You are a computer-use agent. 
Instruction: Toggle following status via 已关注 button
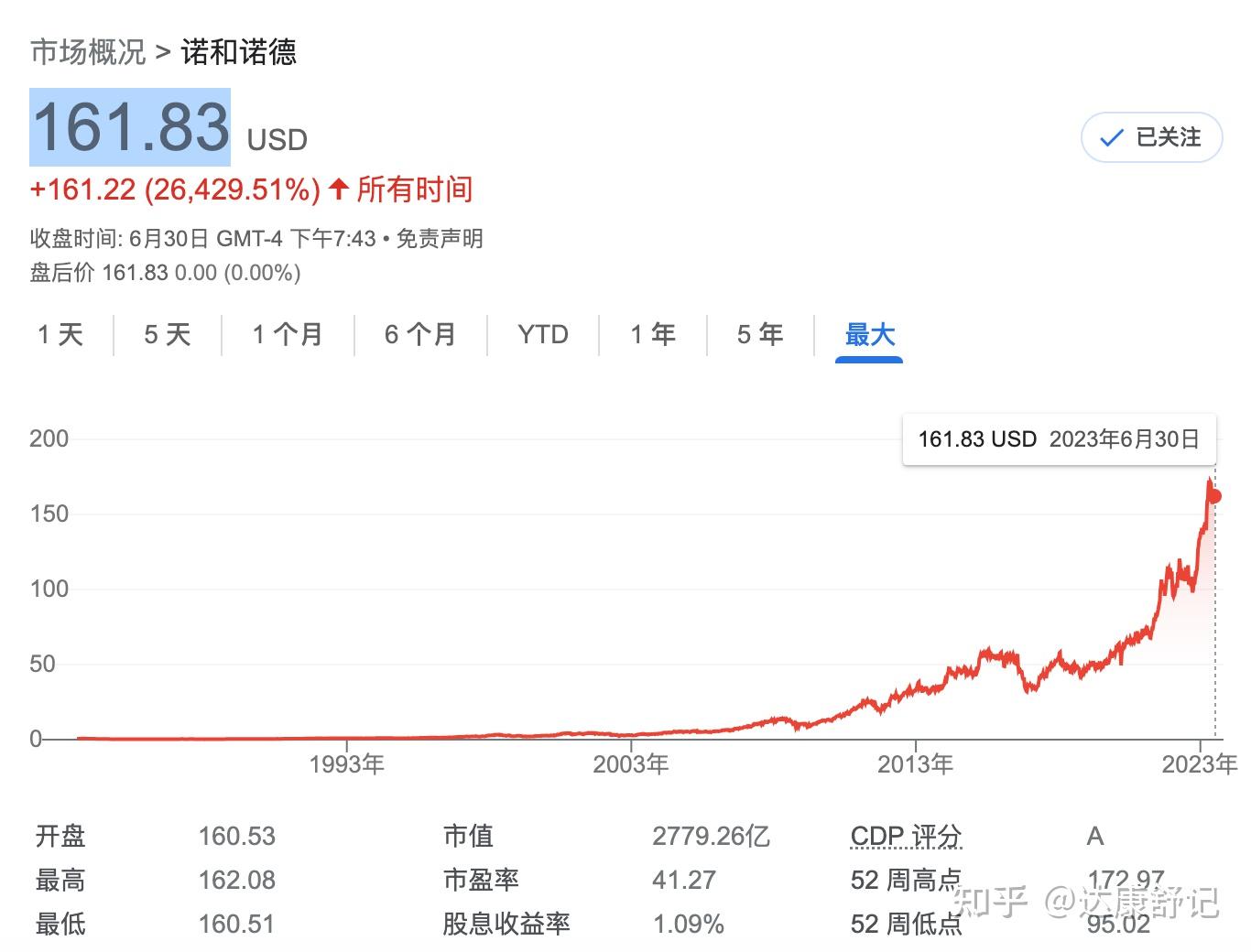(x=1151, y=137)
